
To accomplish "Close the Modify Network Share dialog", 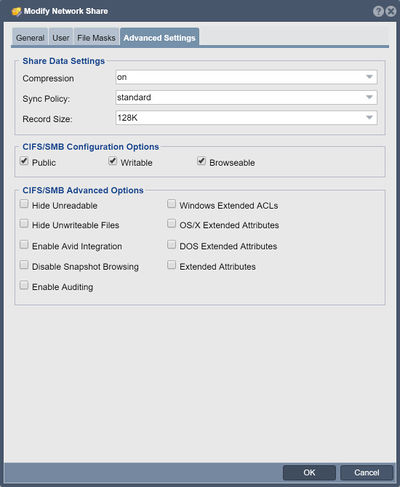I will [391, 11].
